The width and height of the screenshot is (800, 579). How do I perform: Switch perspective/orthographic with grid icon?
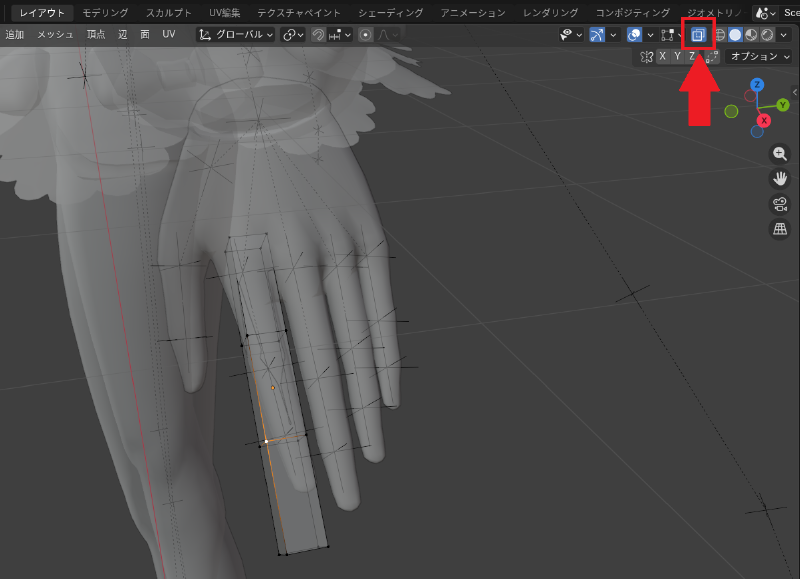780,229
